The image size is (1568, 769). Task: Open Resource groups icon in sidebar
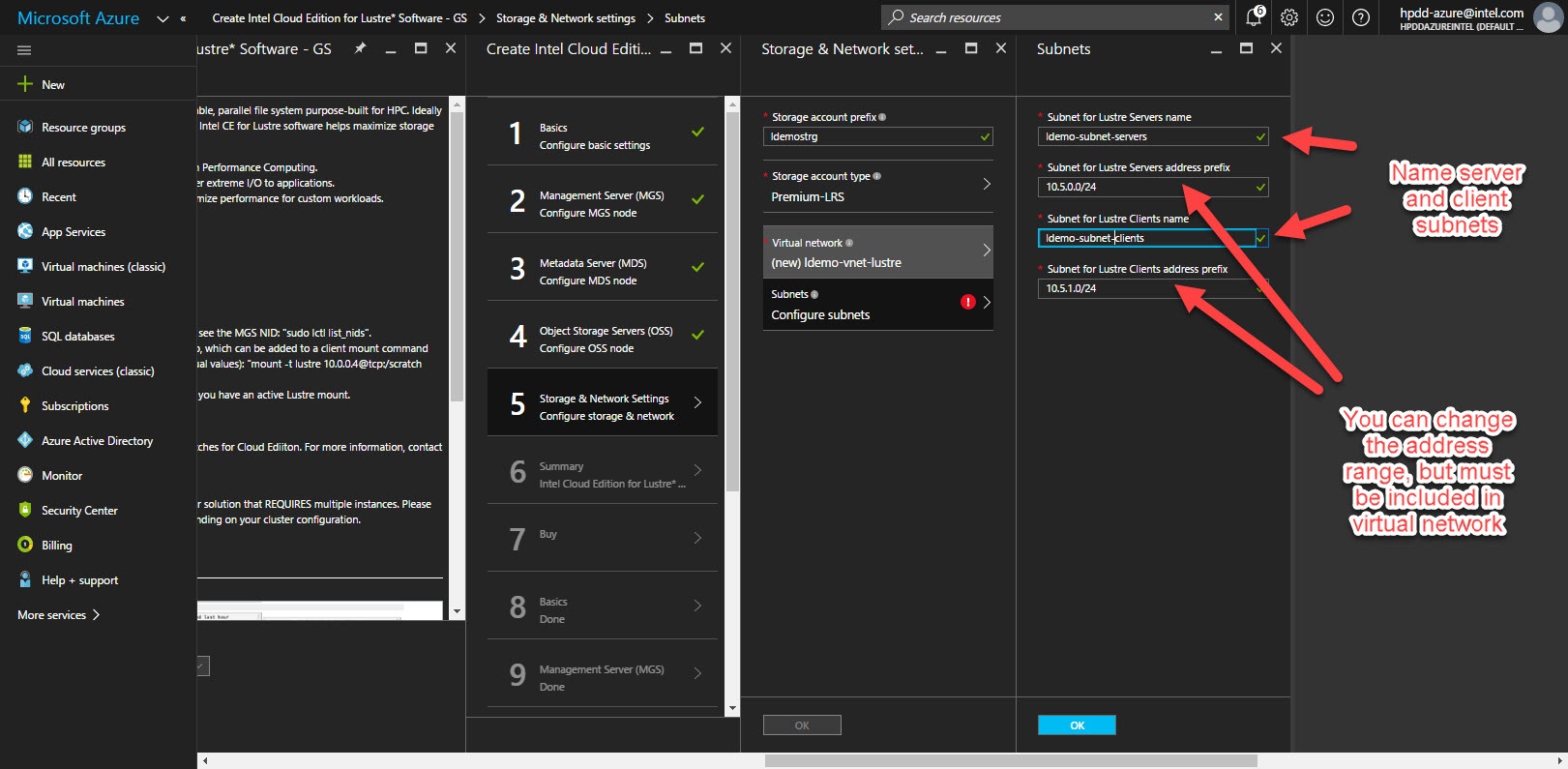pos(25,127)
